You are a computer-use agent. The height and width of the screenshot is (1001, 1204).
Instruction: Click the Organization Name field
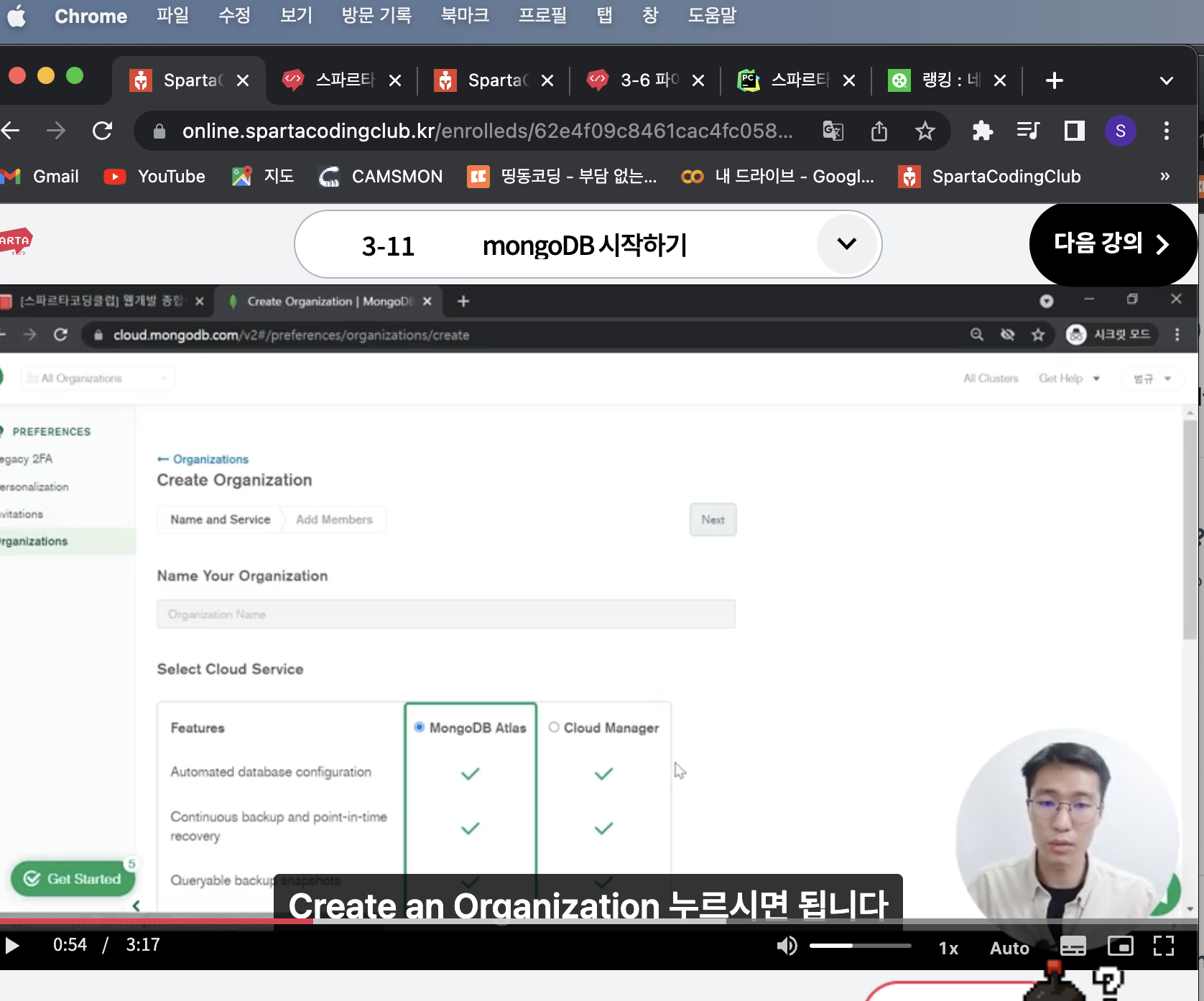click(446, 615)
